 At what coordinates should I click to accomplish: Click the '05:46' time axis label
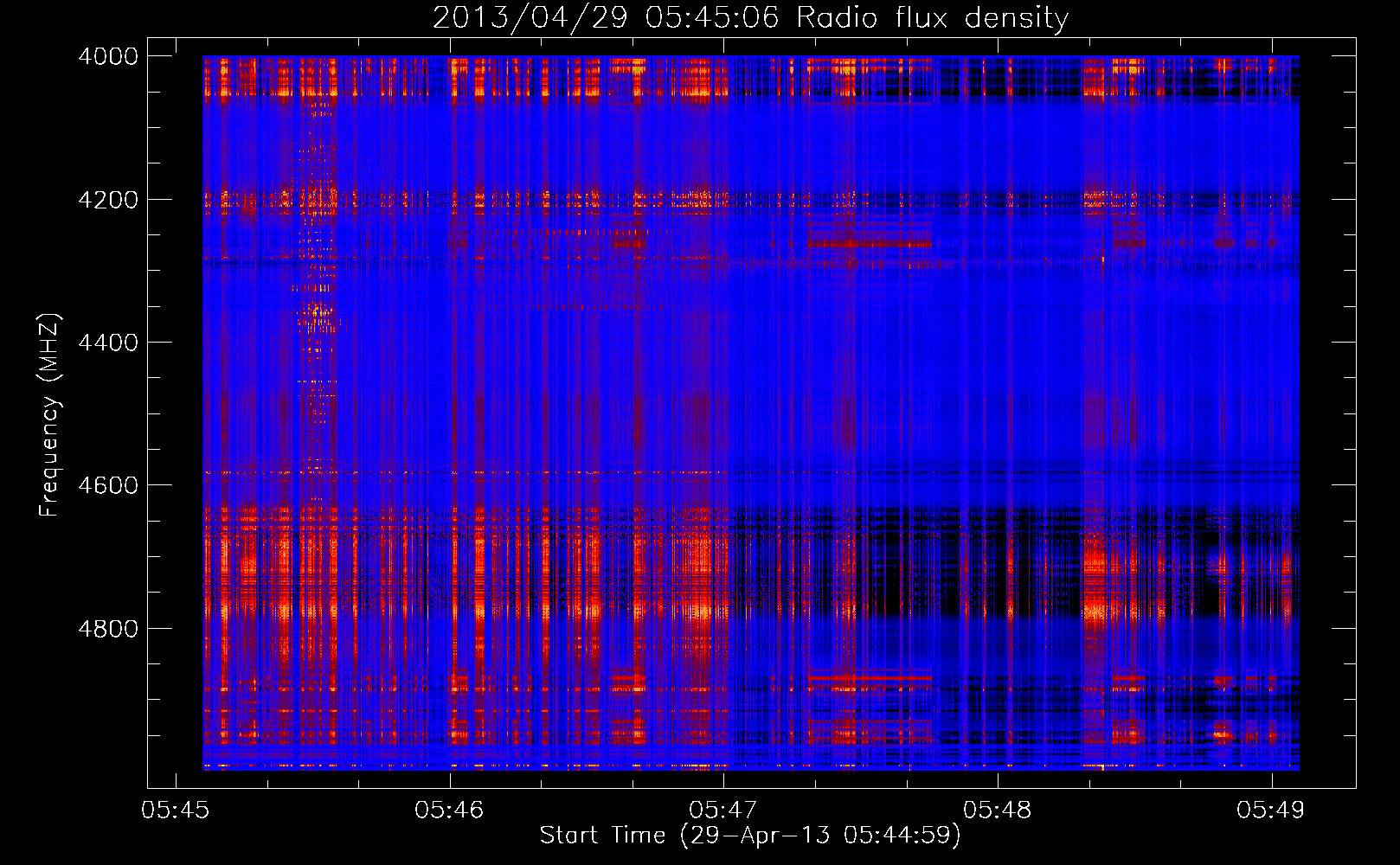tap(449, 811)
